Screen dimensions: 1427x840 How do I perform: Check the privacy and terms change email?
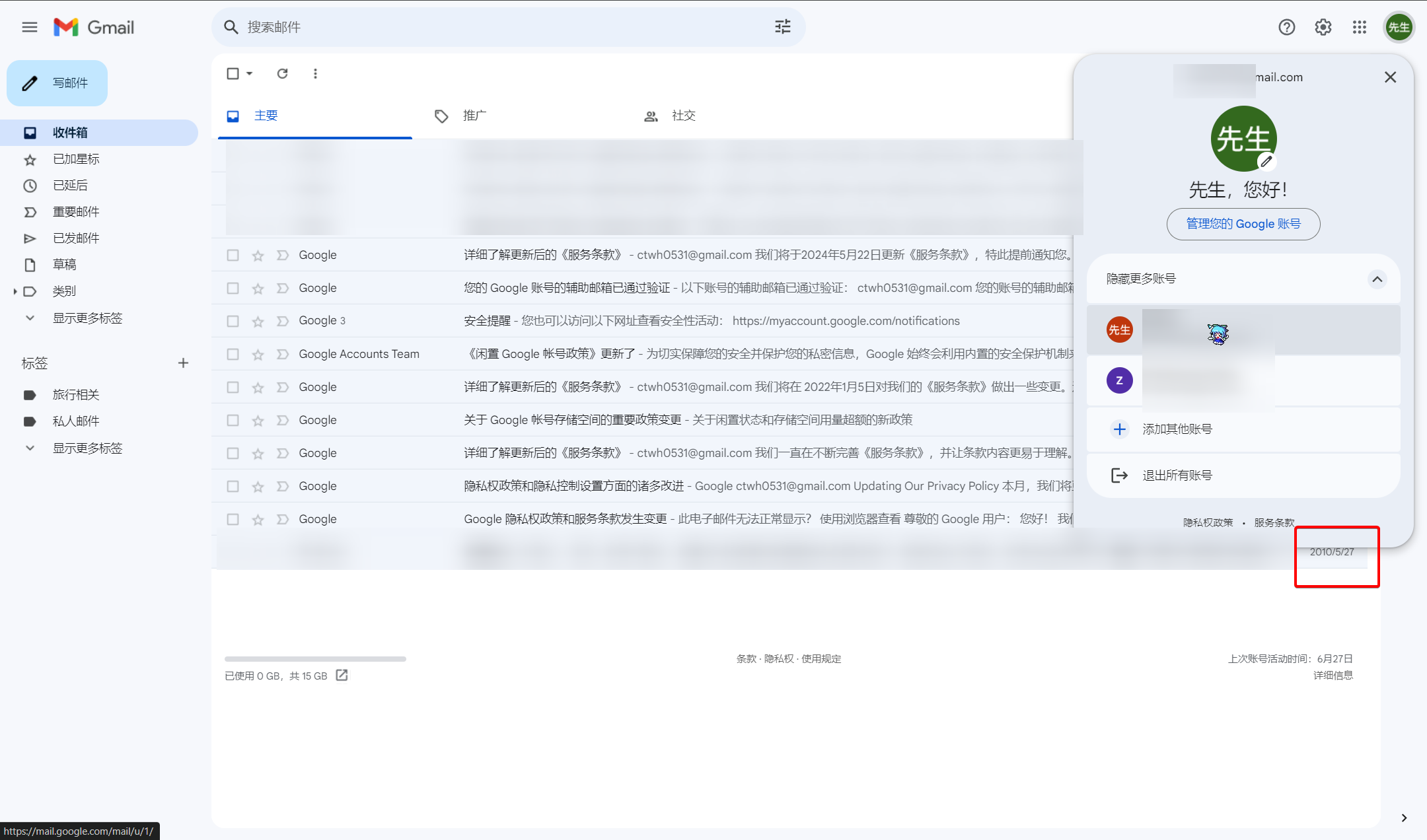coord(233,519)
